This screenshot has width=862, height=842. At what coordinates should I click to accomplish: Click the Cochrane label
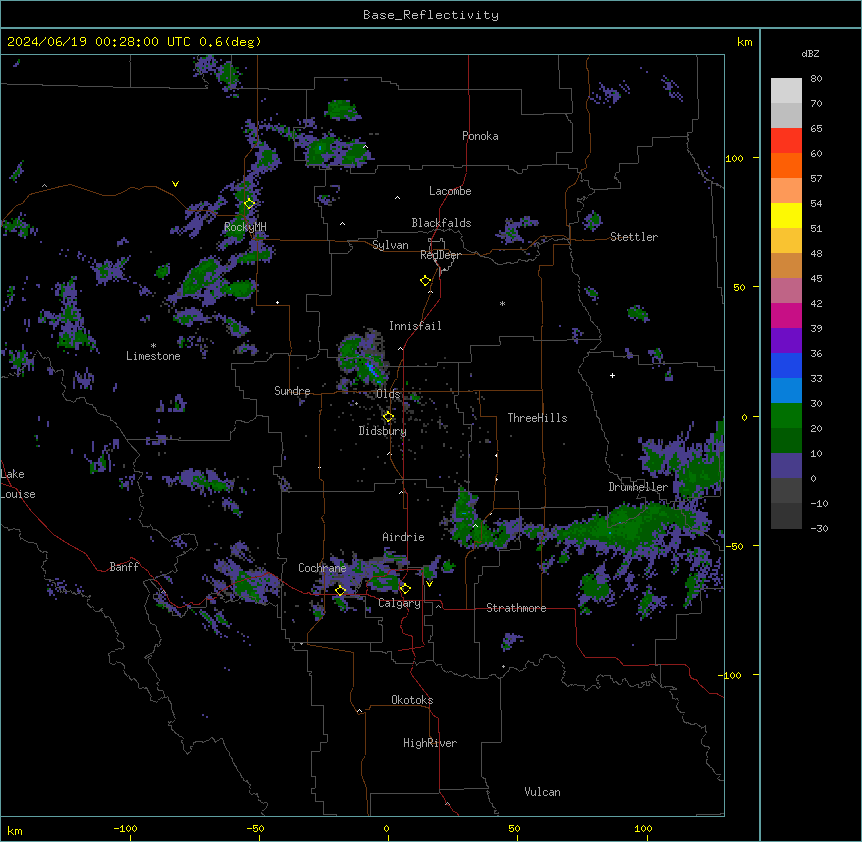tap(322, 568)
